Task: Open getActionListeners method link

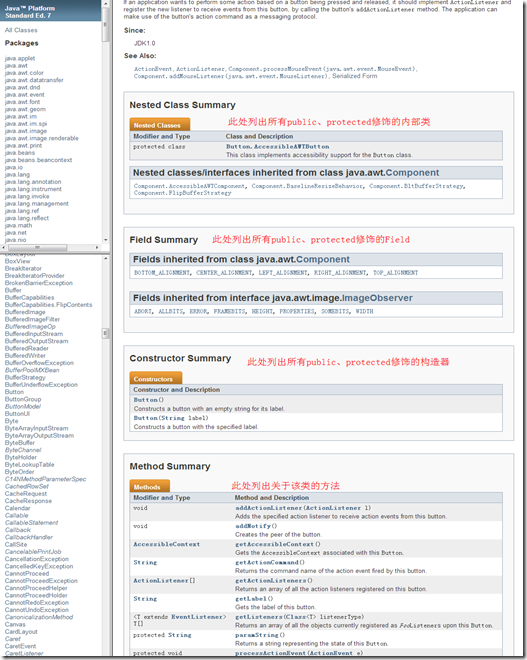Action: (270, 580)
